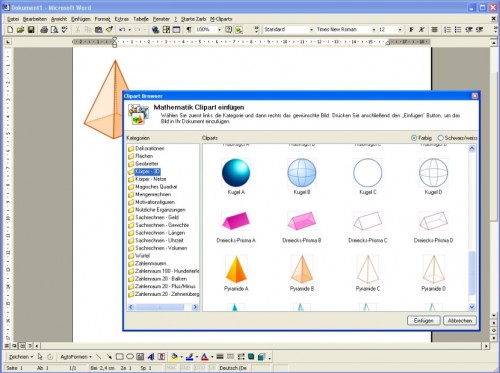Click the Einfügen button in dialog
Image resolution: width=500 pixels, height=373 pixels.
pos(424,320)
